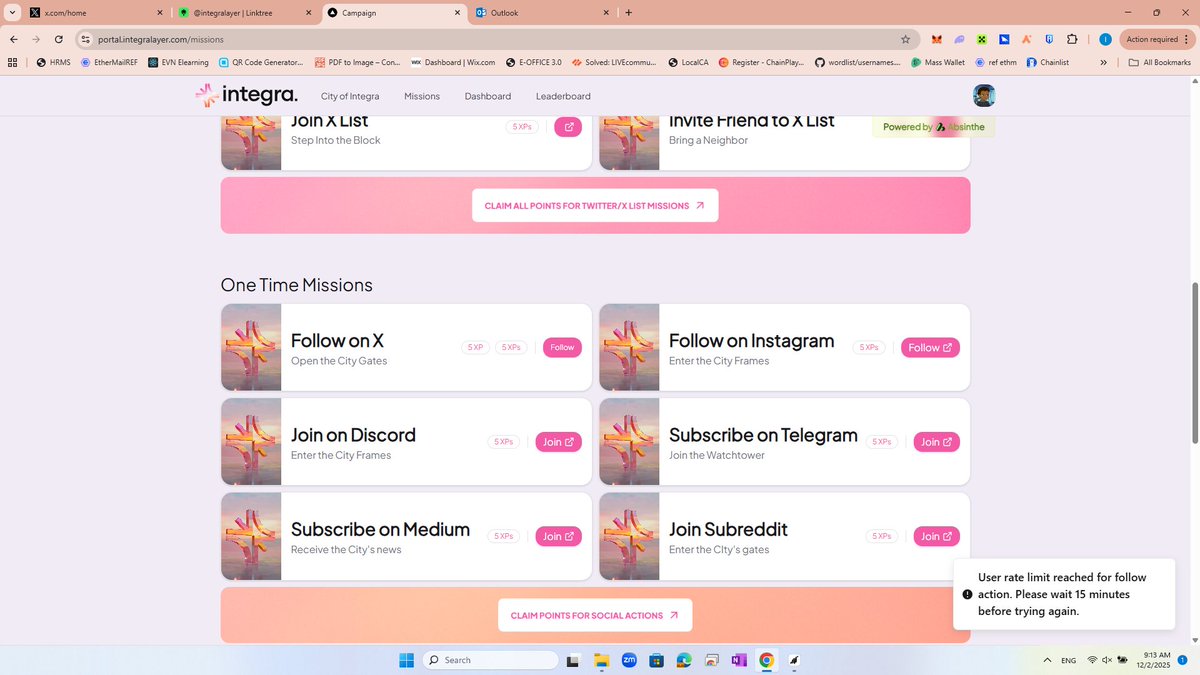1200x675 pixels.
Task: Open City of Integra menu item
Action: pos(350,96)
